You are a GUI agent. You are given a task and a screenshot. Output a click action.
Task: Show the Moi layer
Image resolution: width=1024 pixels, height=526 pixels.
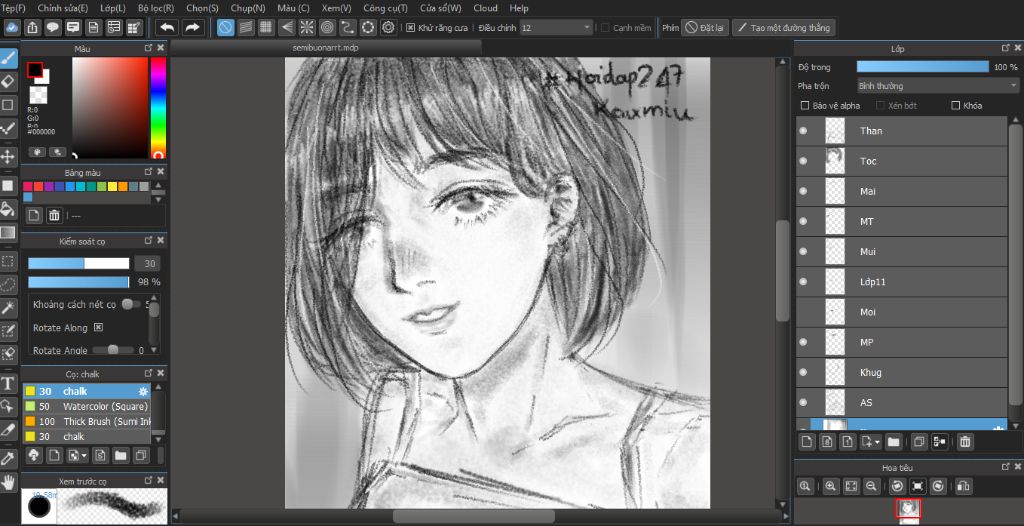[803, 312]
